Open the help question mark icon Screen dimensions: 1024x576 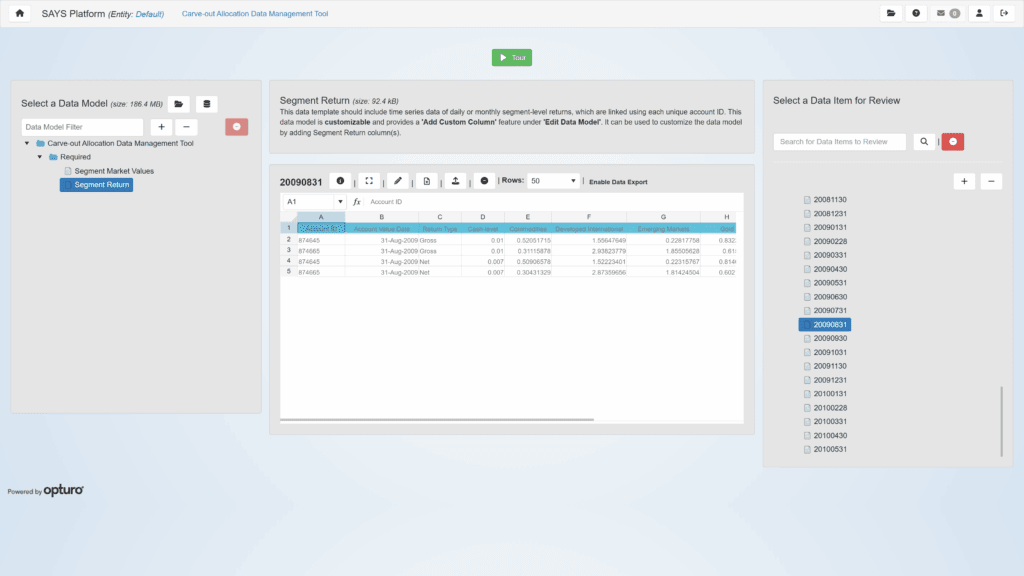click(916, 14)
